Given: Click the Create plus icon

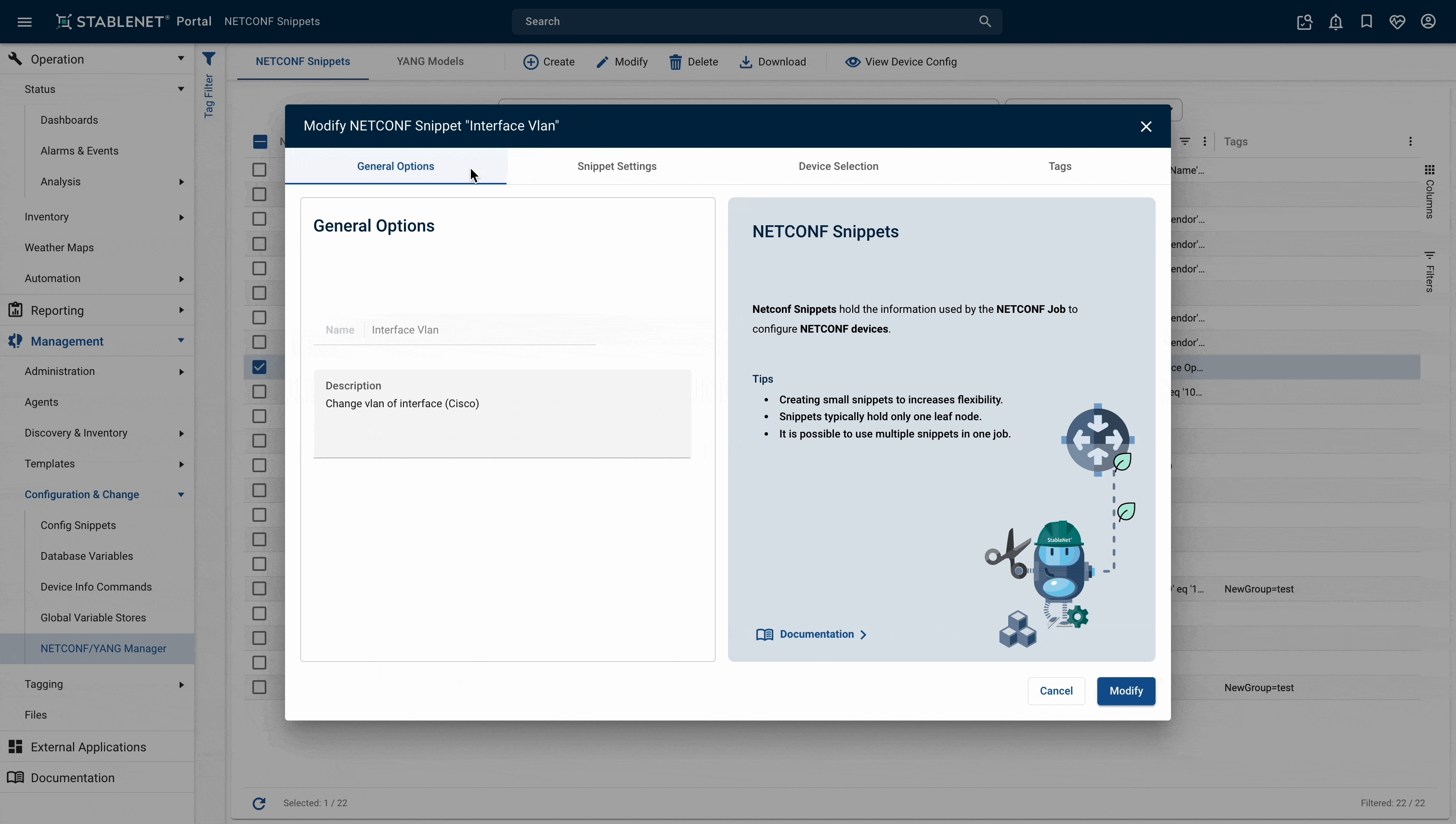Looking at the screenshot, I should tap(531, 62).
